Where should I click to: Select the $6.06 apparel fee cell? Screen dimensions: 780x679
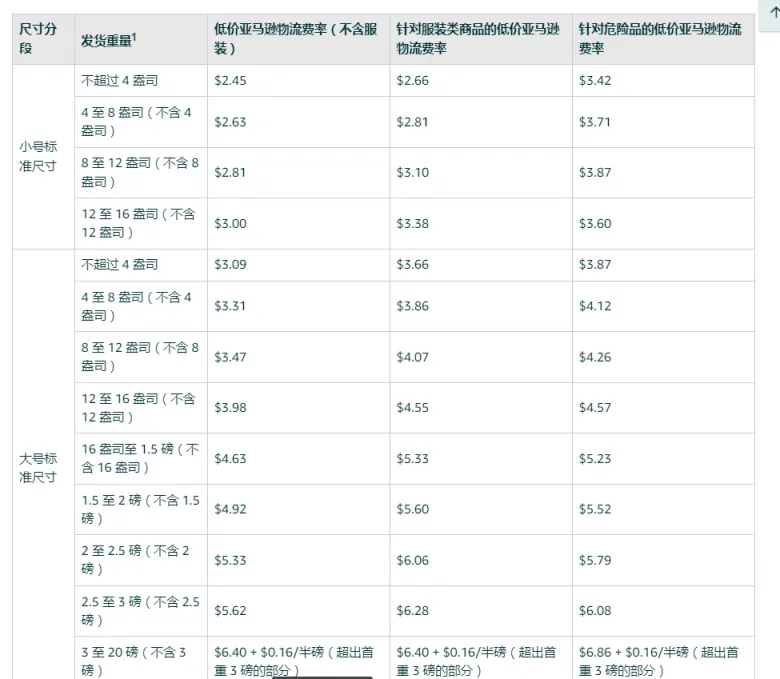(x=481, y=560)
